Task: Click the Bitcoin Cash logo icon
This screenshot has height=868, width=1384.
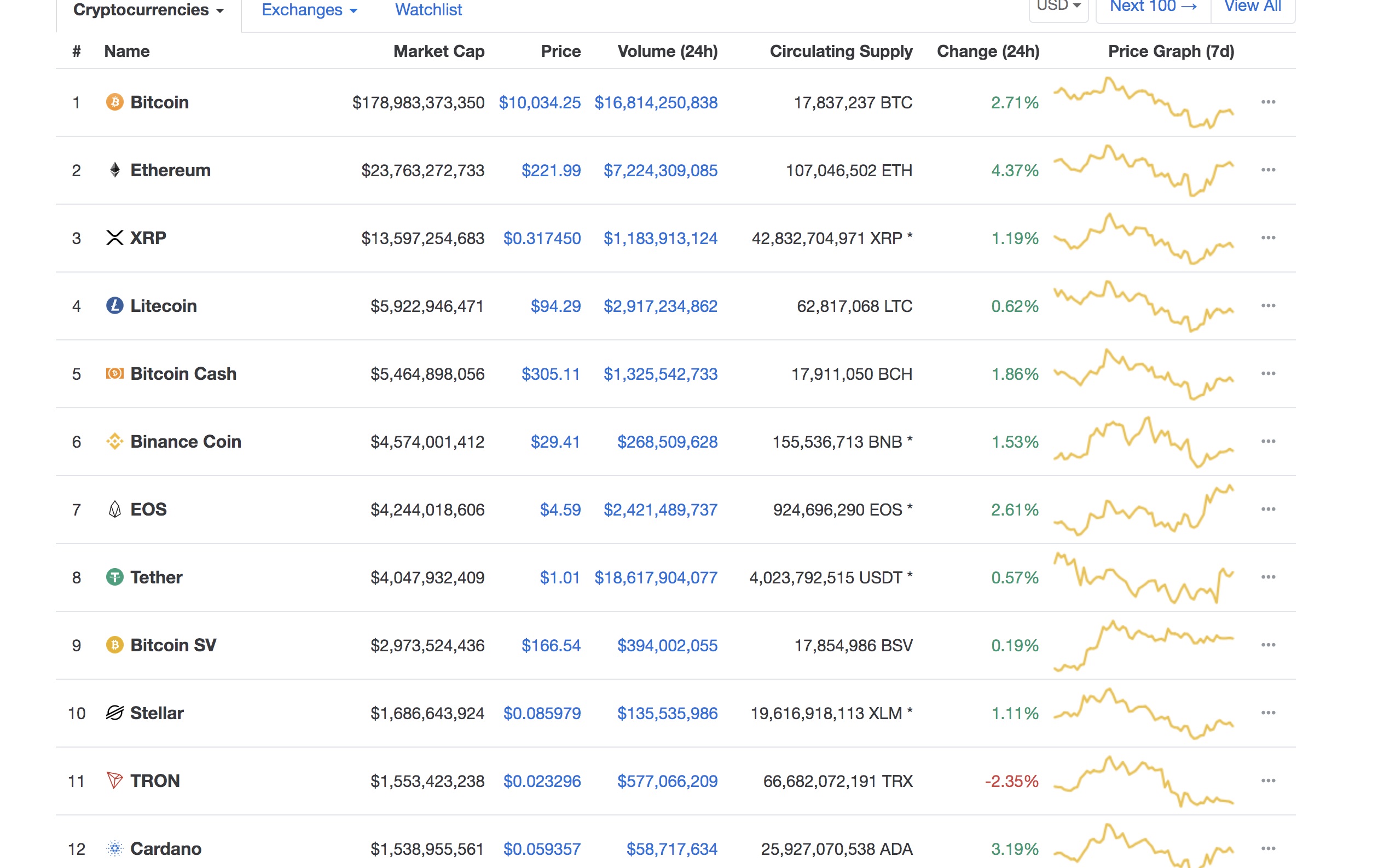Action: click(115, 374)
